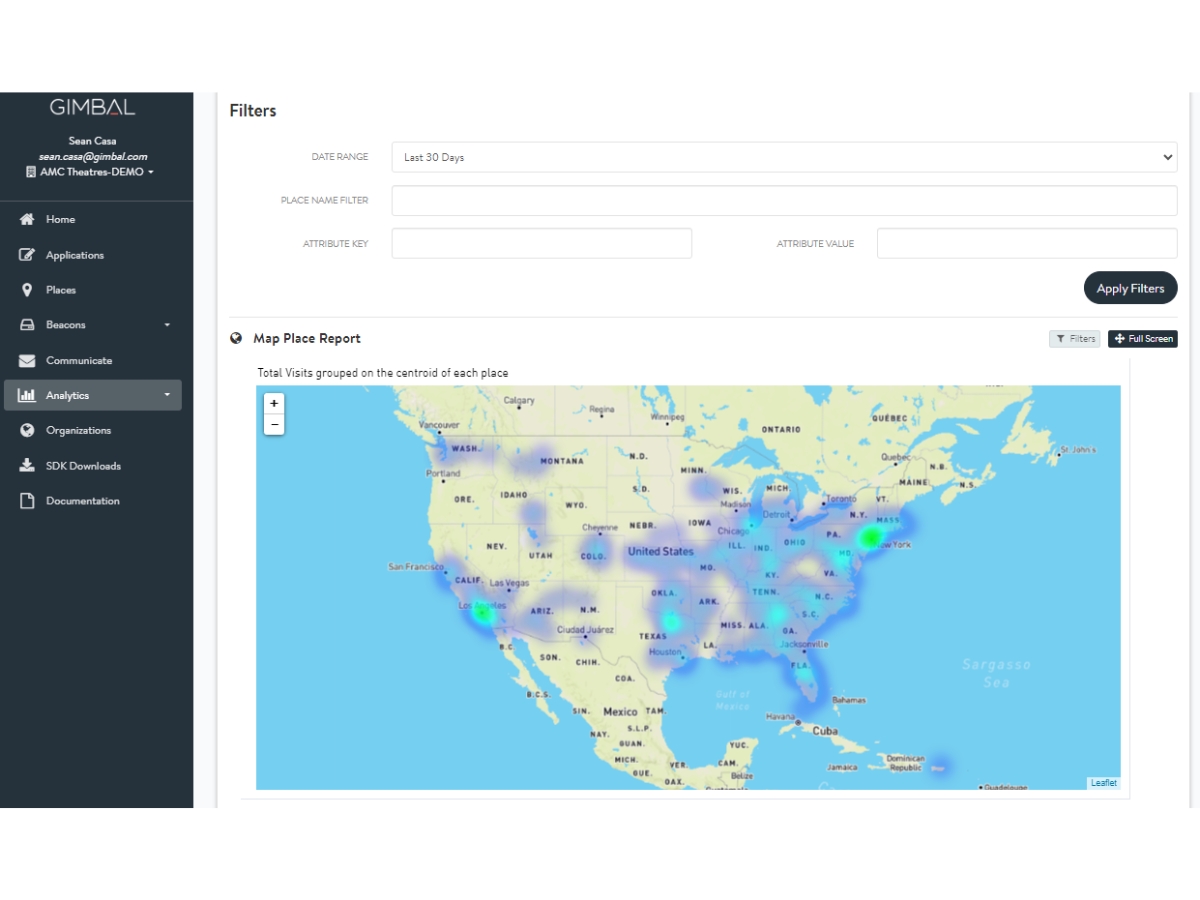
Task: Toggle the Filters button on map report
Action: coord(1075,339)
